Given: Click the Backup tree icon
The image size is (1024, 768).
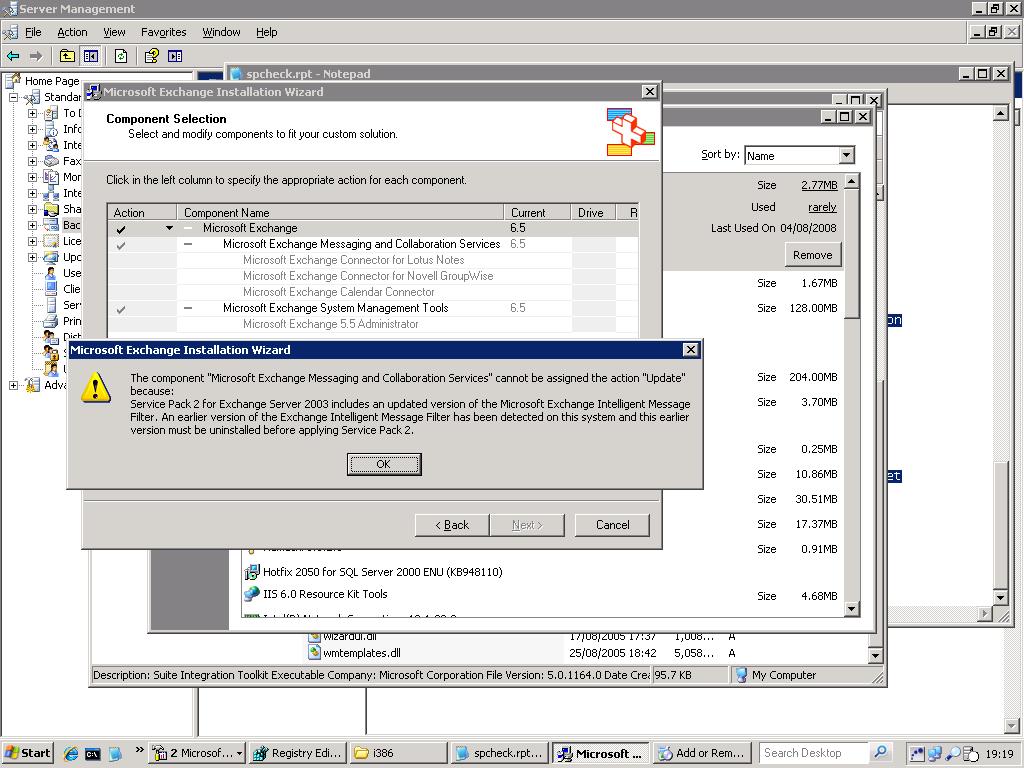Looking at the screenshot, I should (x=51, y=225).
